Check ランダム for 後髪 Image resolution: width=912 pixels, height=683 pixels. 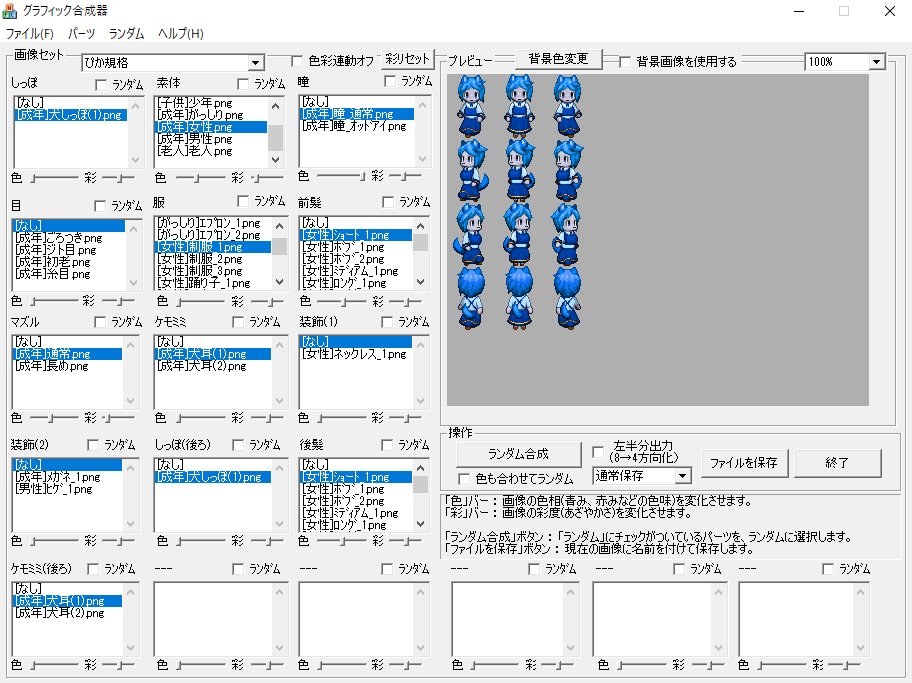click(x=387, y=445)
